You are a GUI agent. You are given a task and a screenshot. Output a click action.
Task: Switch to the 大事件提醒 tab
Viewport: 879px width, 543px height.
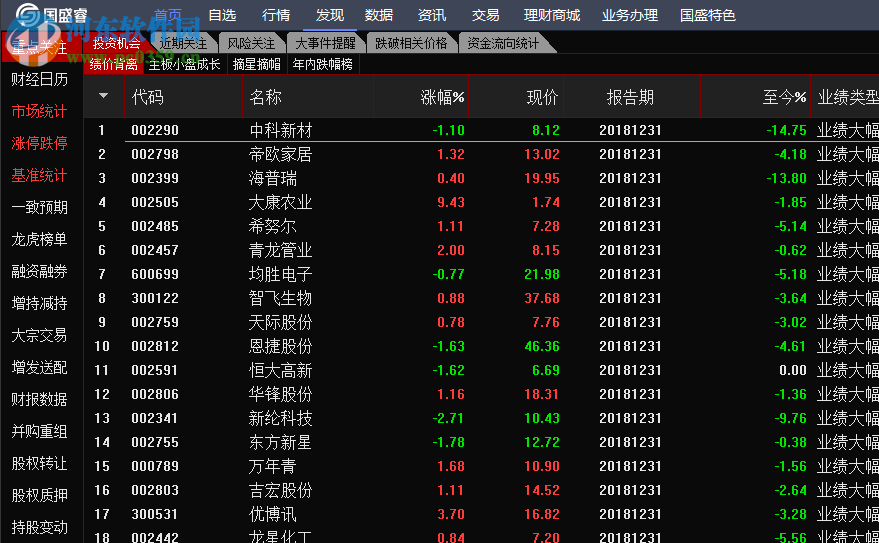325,43
